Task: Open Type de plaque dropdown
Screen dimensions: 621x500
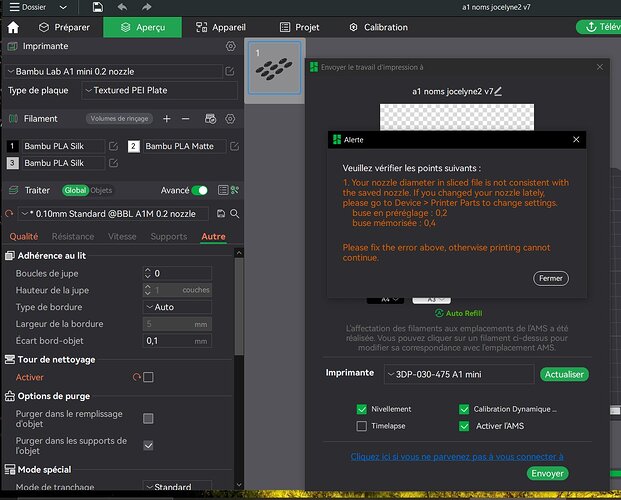Action: click(160, 90)
